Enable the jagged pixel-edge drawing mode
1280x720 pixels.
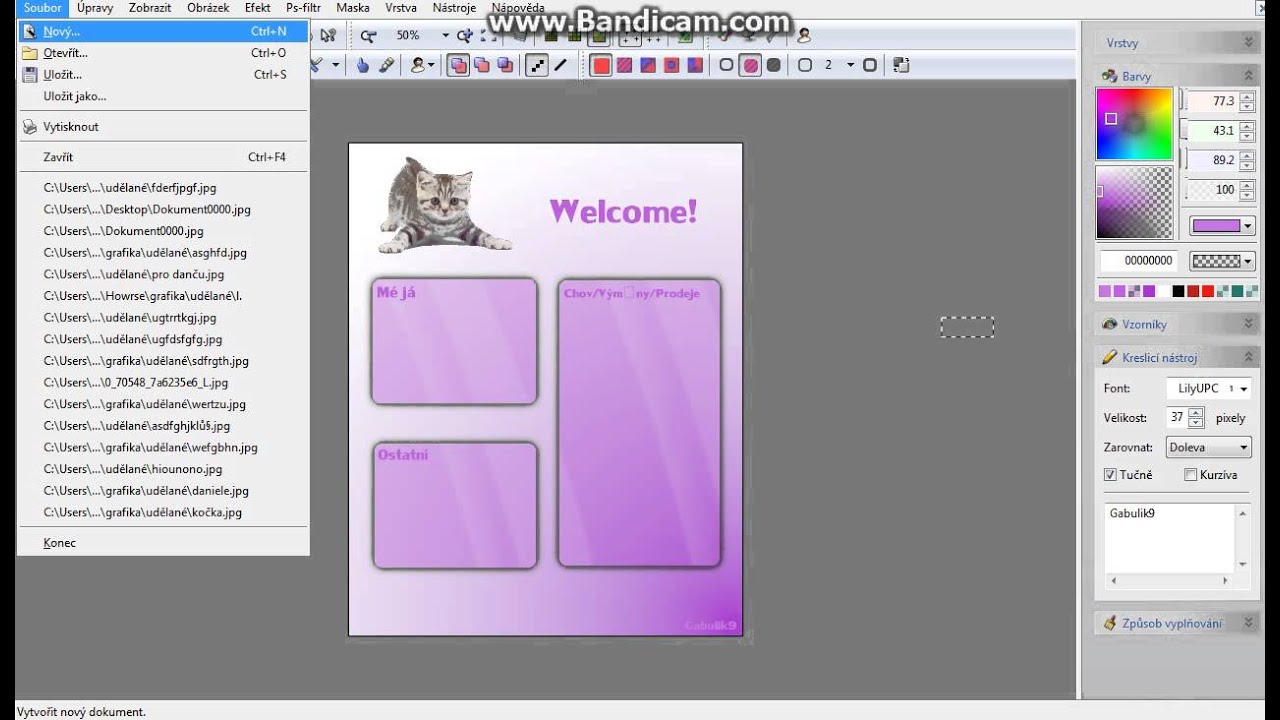click(537, 65)
